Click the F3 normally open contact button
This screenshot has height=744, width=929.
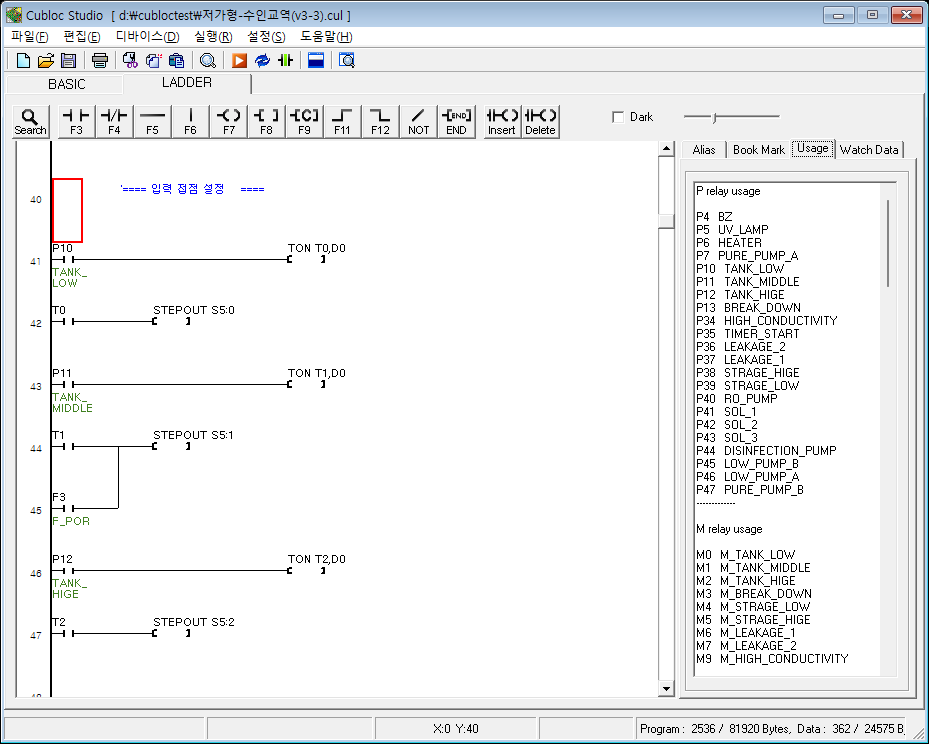click(77, 121)
